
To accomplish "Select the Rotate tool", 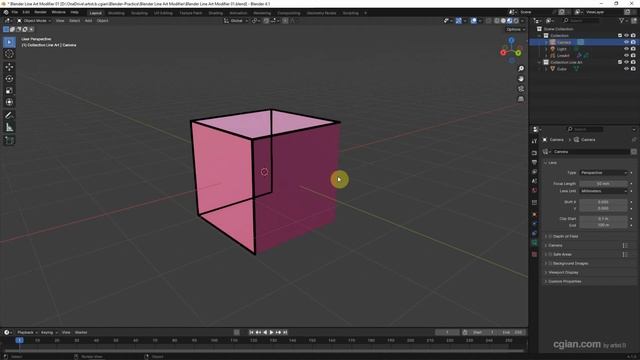I will click(9, 78).
